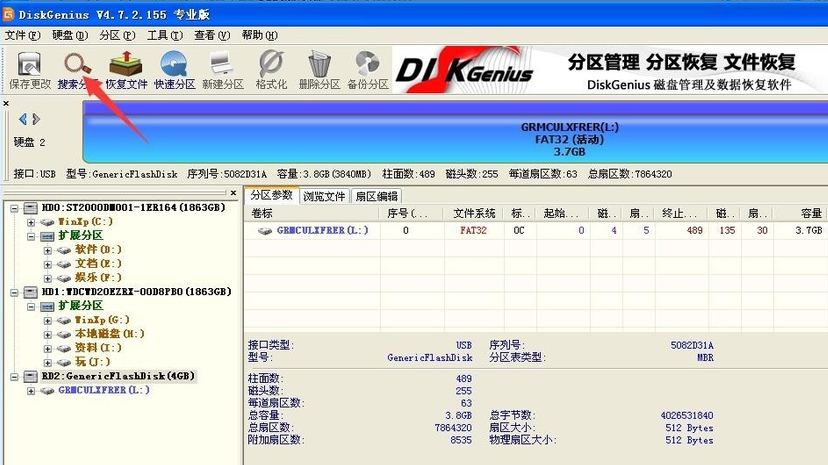Click the Format (格式化) toolbar icon
The width and height of the screenshot is (828, 465).
coord(271,70)
